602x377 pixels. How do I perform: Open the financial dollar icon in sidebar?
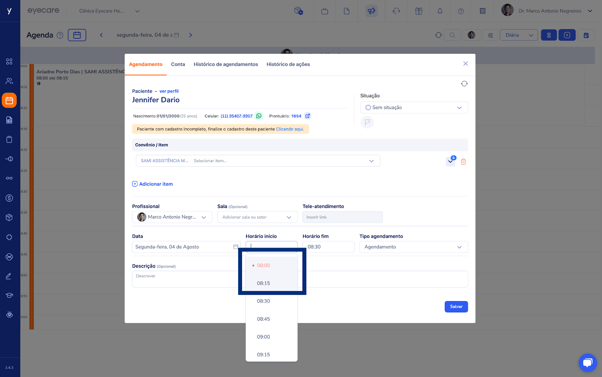[9, 198]
